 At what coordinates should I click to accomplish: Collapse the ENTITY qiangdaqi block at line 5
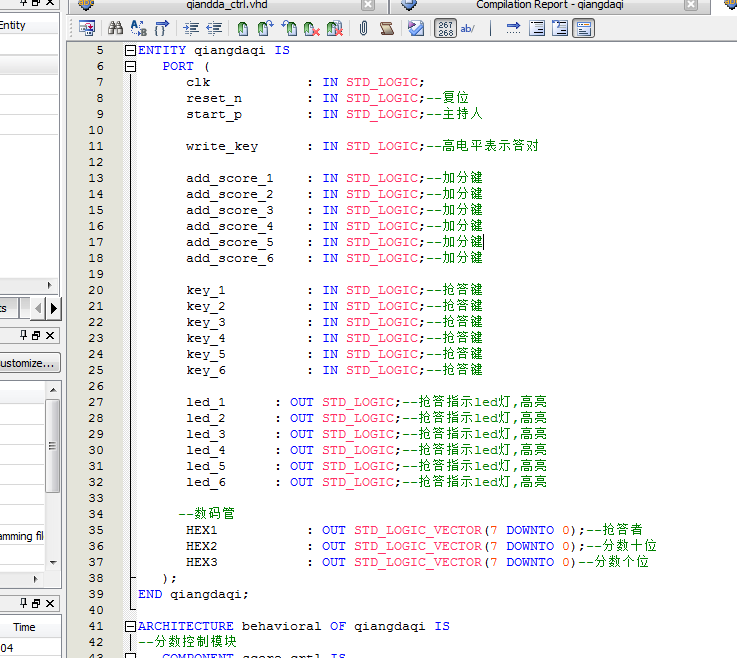point(130,50)
